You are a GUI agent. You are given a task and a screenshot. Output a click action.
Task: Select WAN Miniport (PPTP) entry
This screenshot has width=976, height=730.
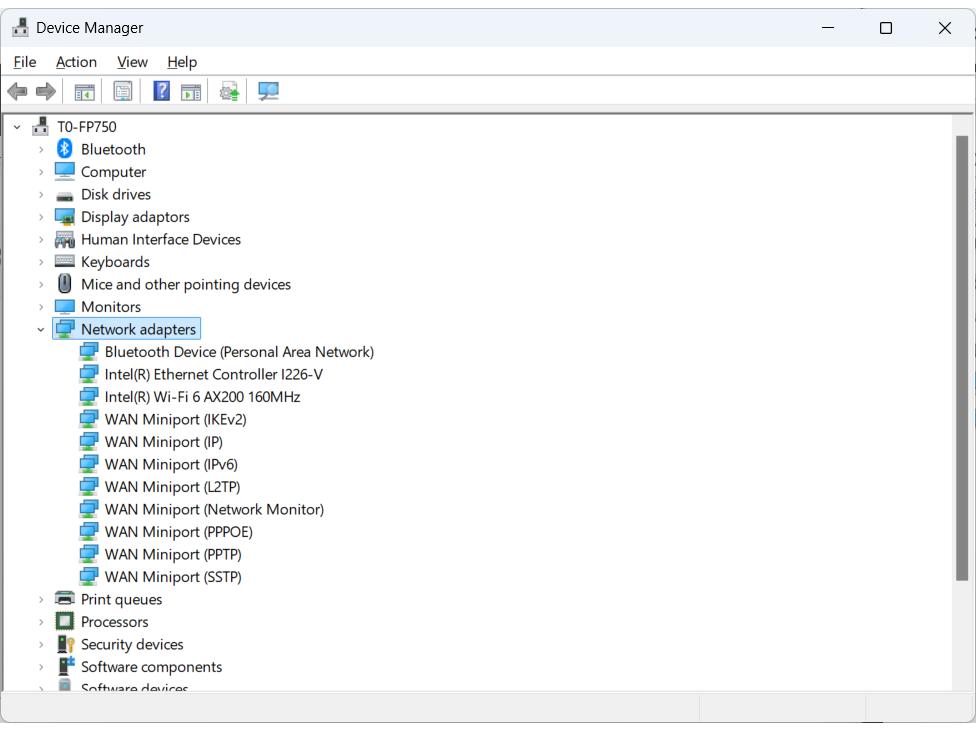click(x=173, y=554)
